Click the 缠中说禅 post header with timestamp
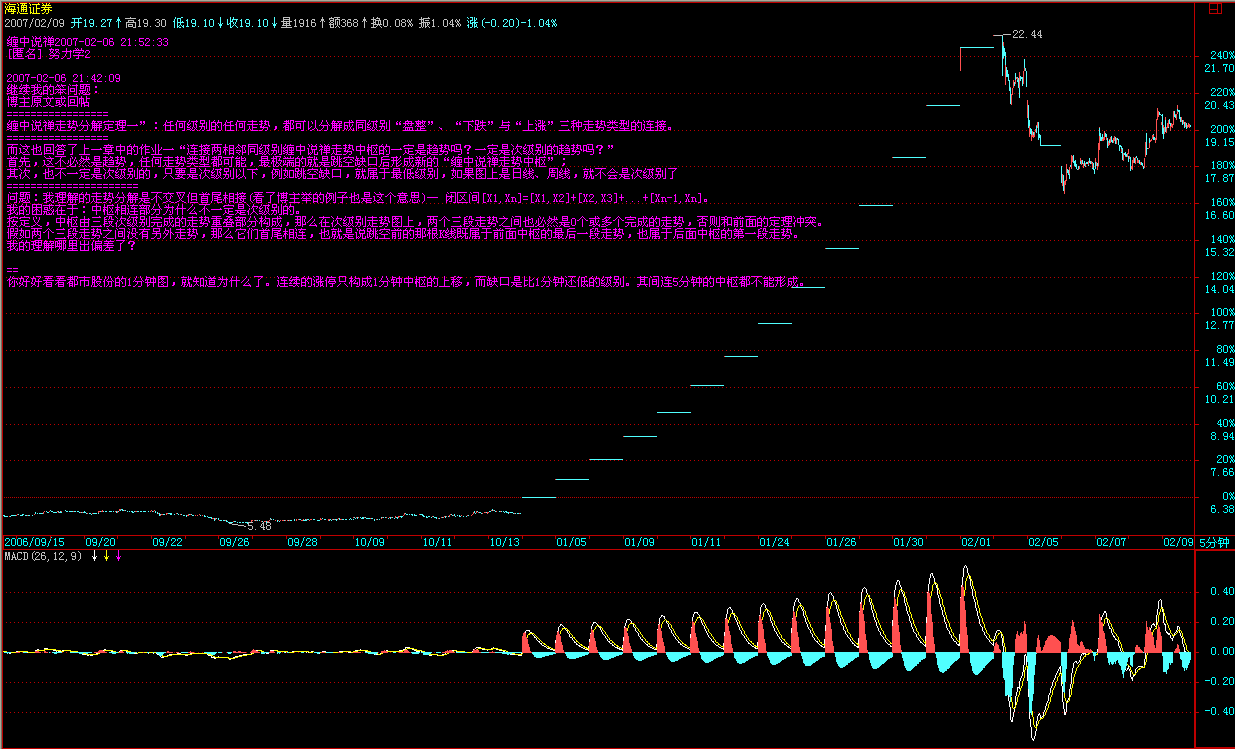This screenshot has height=749, width=1235. pyautogui.click(x=88, y=43)
